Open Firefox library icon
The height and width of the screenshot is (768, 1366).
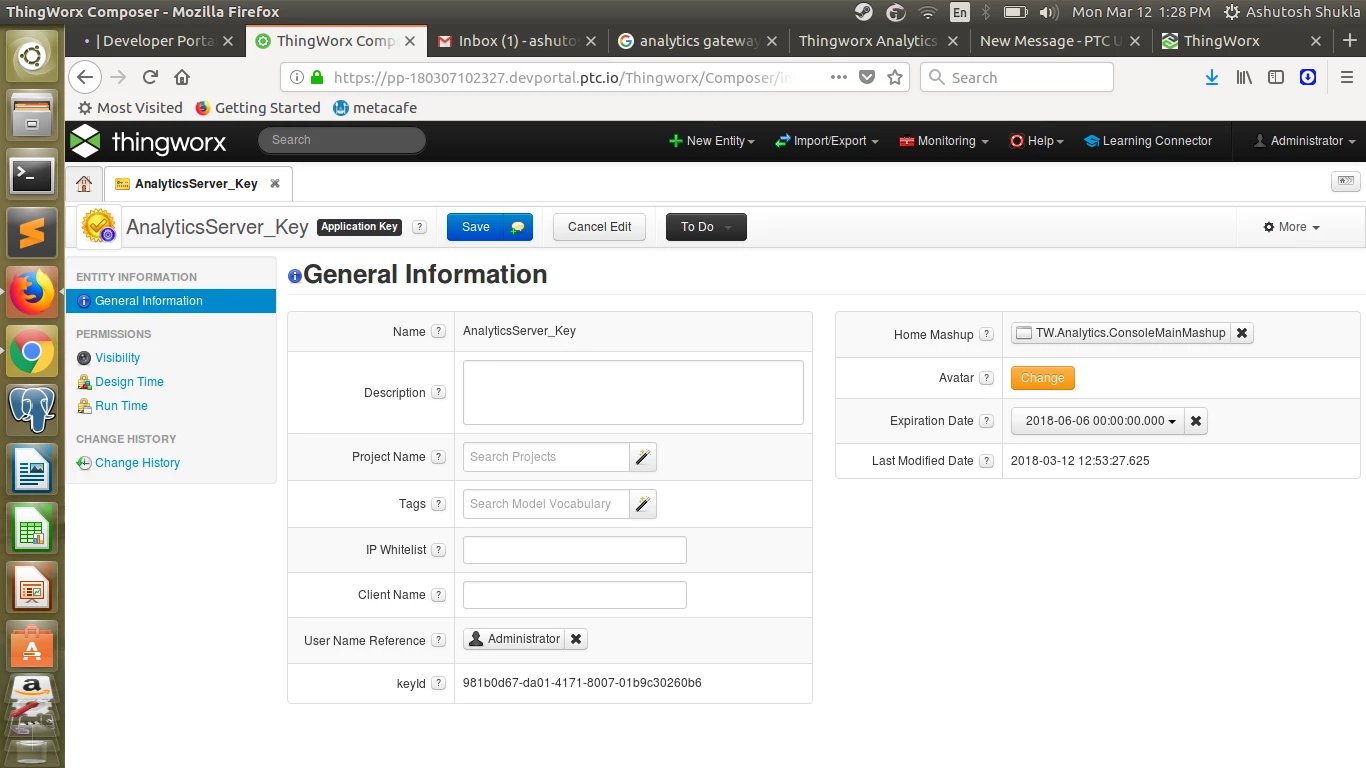pos(1244,77)
